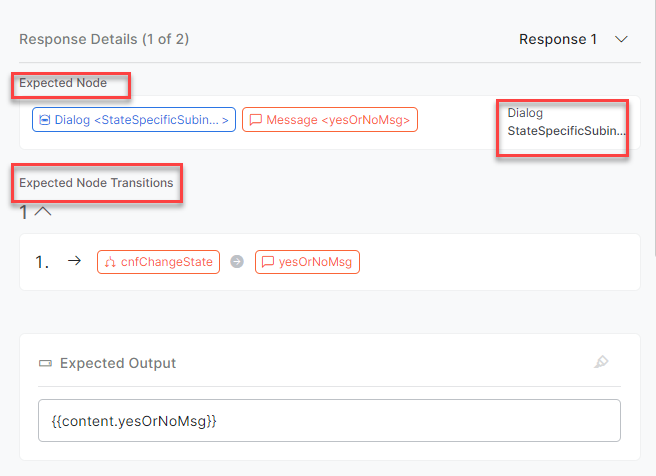Image resolution: width=656 pixels, height=476 pixels.
Task: Click the message icon in the Message <yesOrNoMsg> chip
Action: coord(255,120)
